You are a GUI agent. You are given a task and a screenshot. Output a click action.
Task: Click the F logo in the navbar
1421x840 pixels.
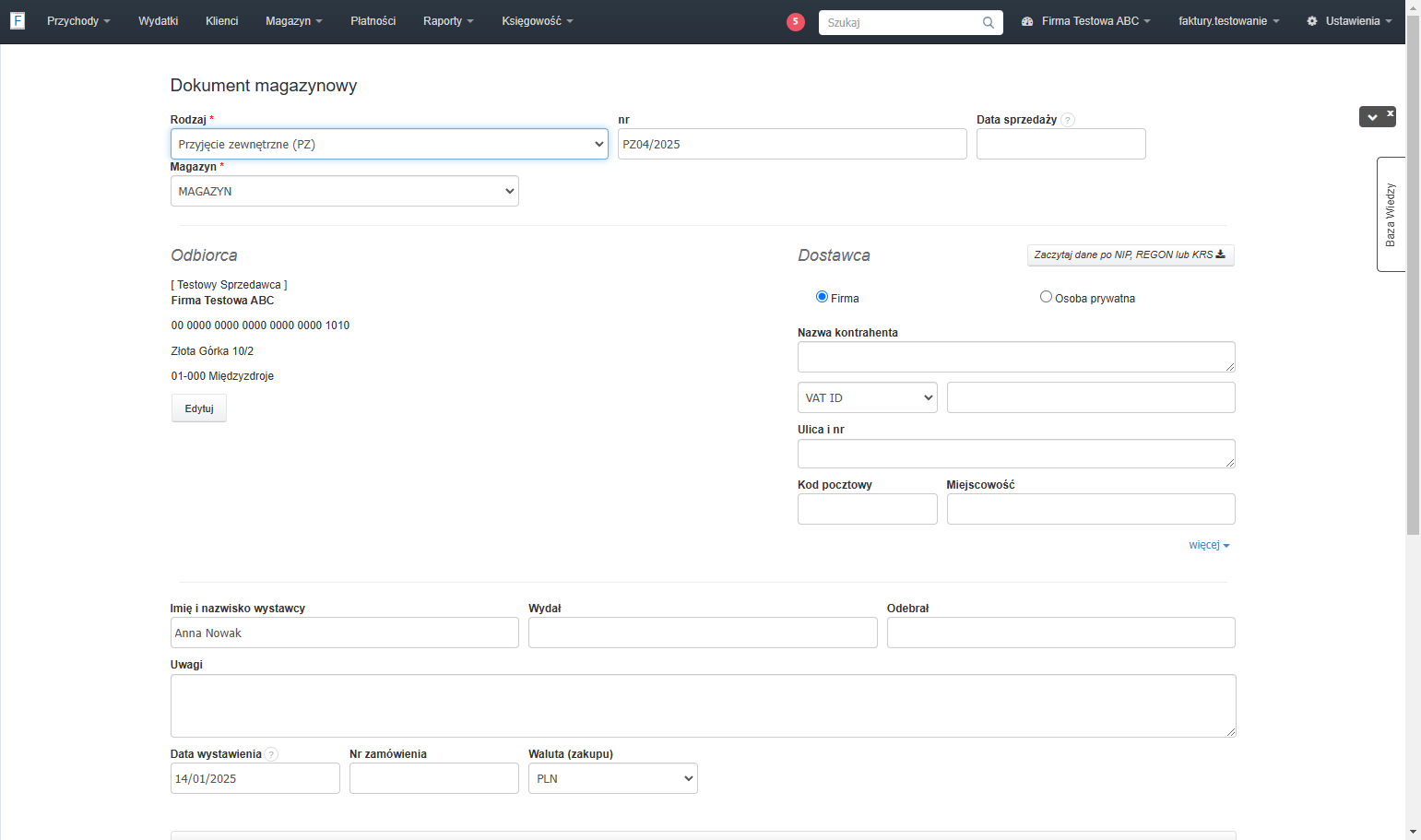pos(18,20)
